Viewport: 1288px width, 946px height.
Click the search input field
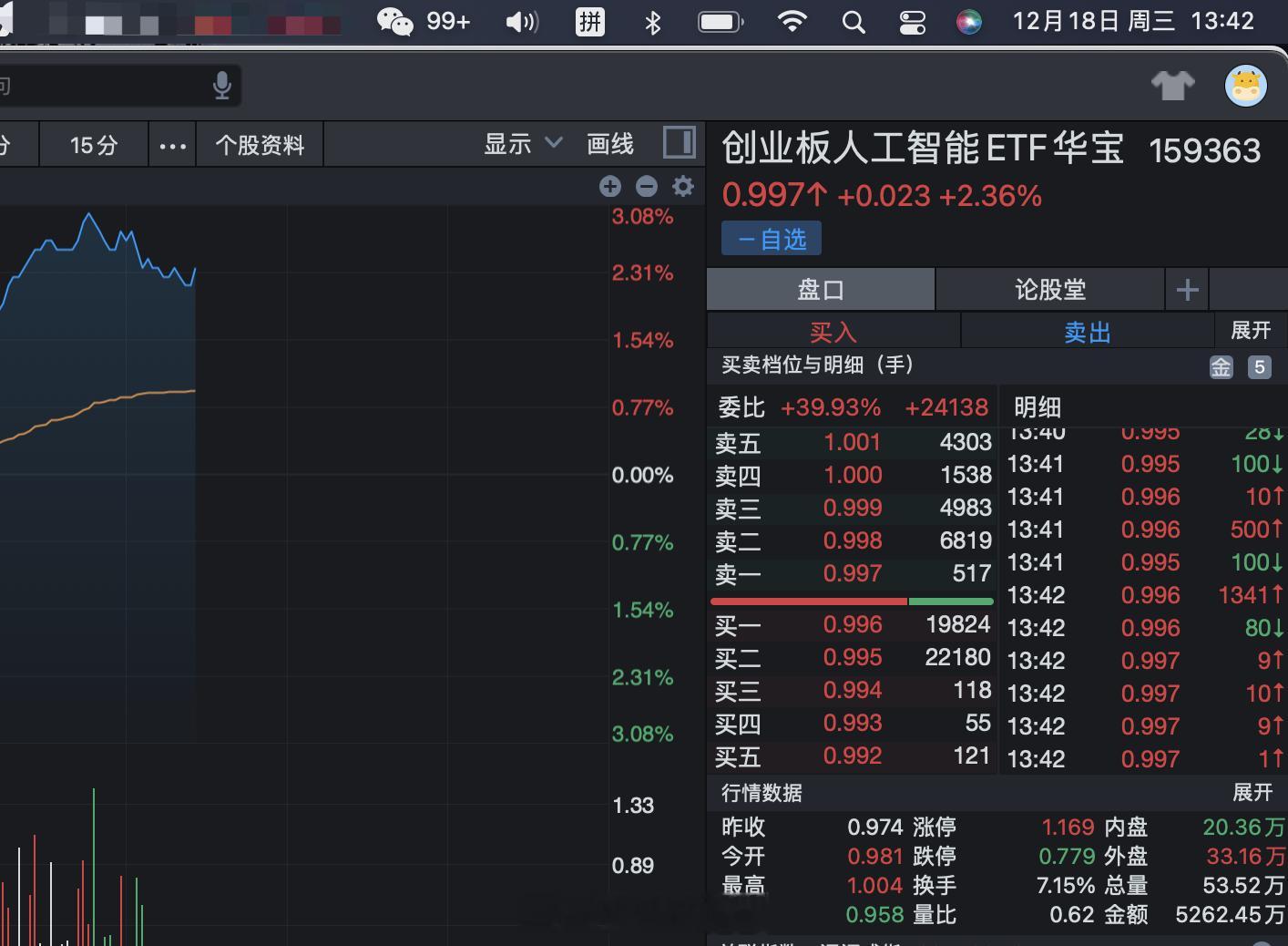[119, 86]
